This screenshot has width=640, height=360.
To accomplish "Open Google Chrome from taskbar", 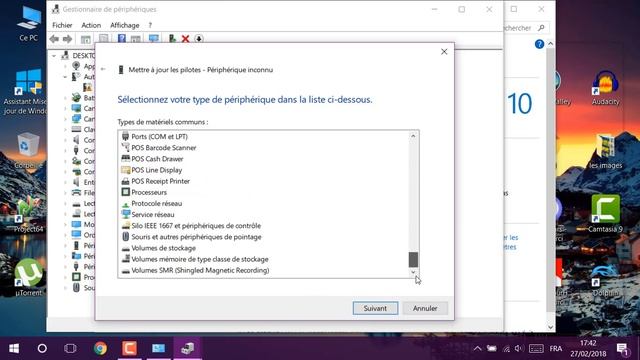I will point(100,348).
